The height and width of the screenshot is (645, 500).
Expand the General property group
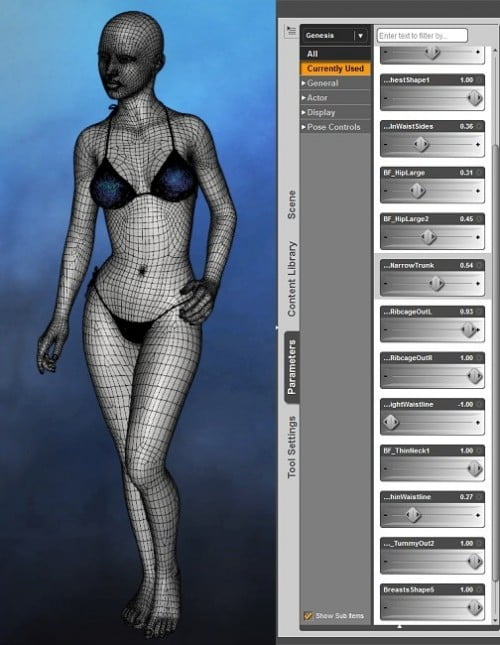pyautogui.click(x=303, y=83)
